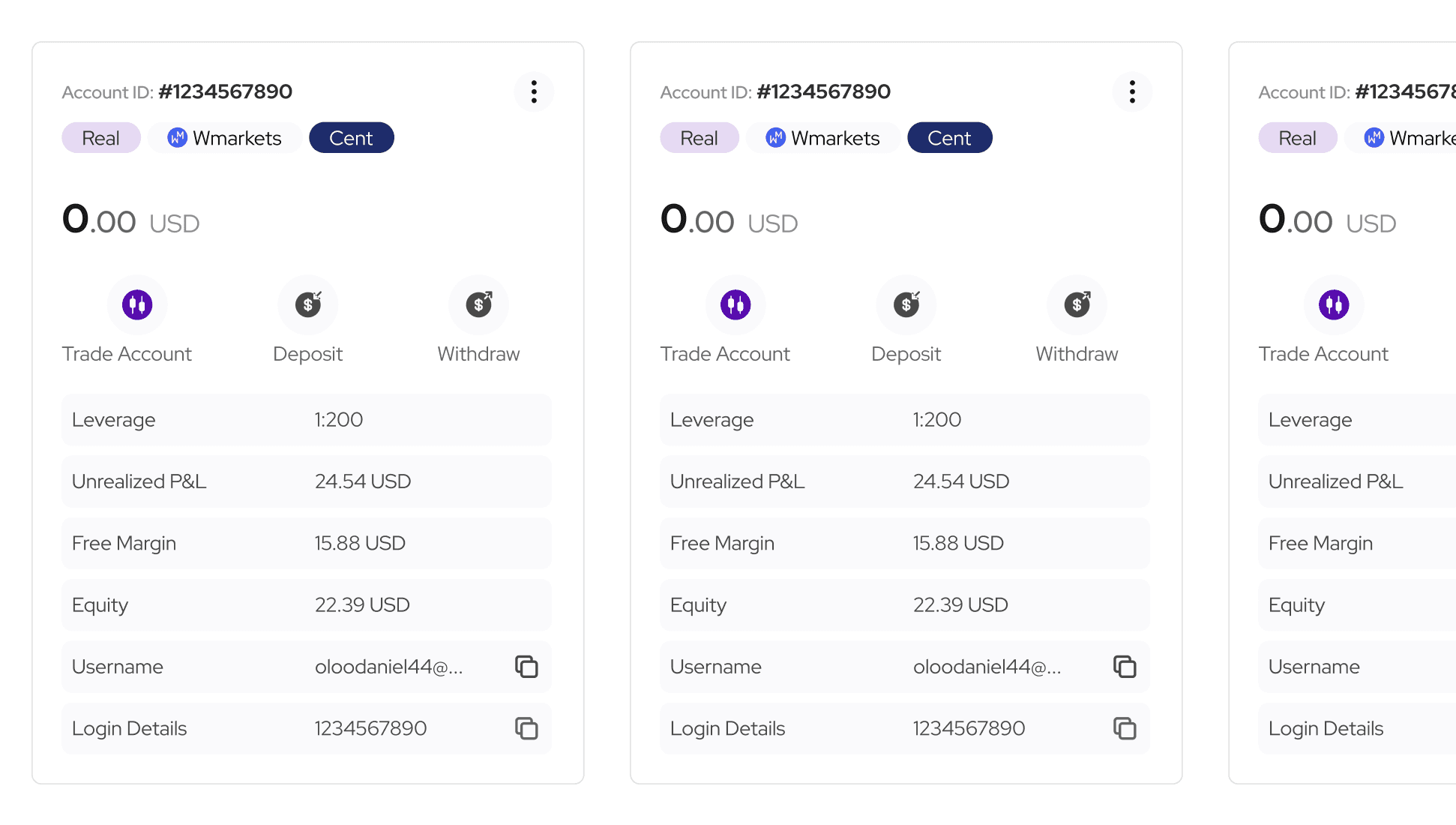
Task: Click Trade Account icon in third card
Action: [1334, 304]
